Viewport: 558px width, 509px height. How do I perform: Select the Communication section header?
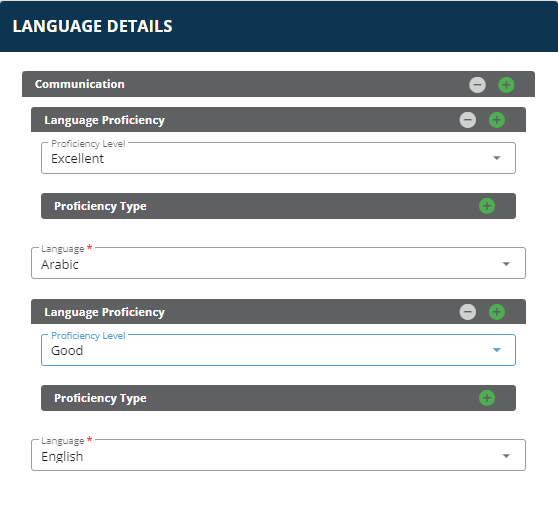point(278,84)
